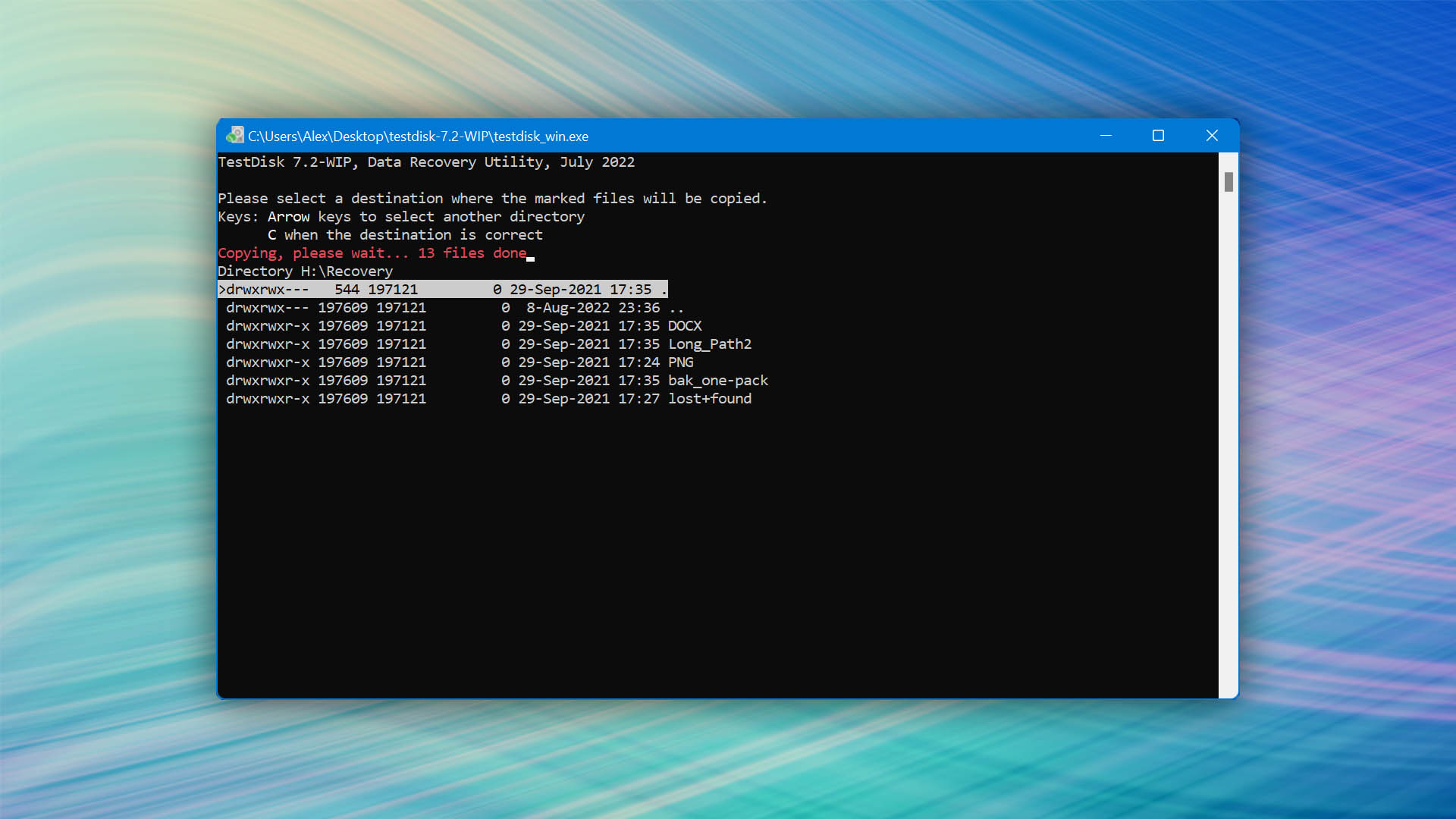Click the TestDisk app icon in title bar

pyautogui.click(x=235, y=136)
